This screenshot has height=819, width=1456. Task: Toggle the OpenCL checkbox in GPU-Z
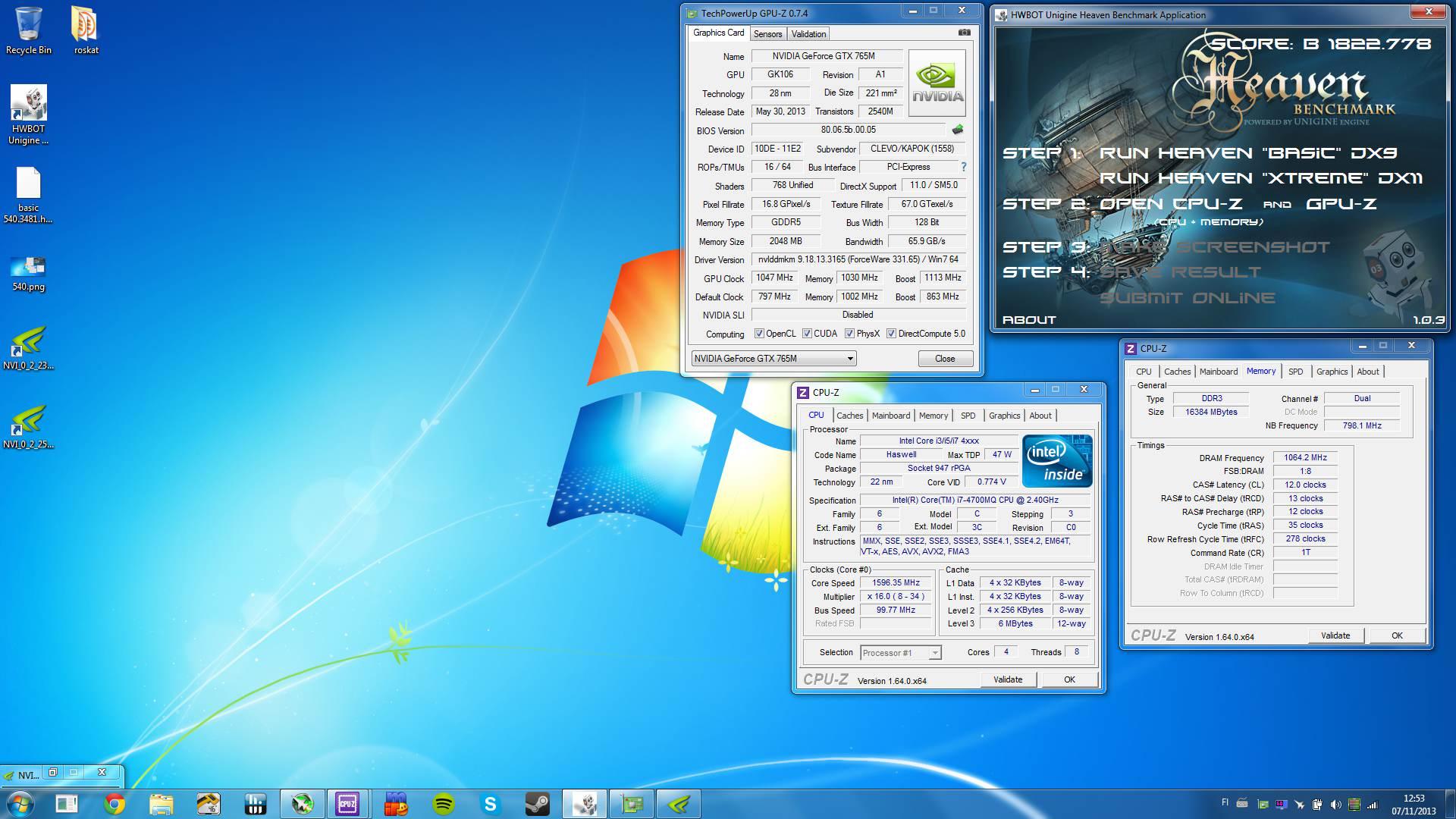tap(759, 334)
